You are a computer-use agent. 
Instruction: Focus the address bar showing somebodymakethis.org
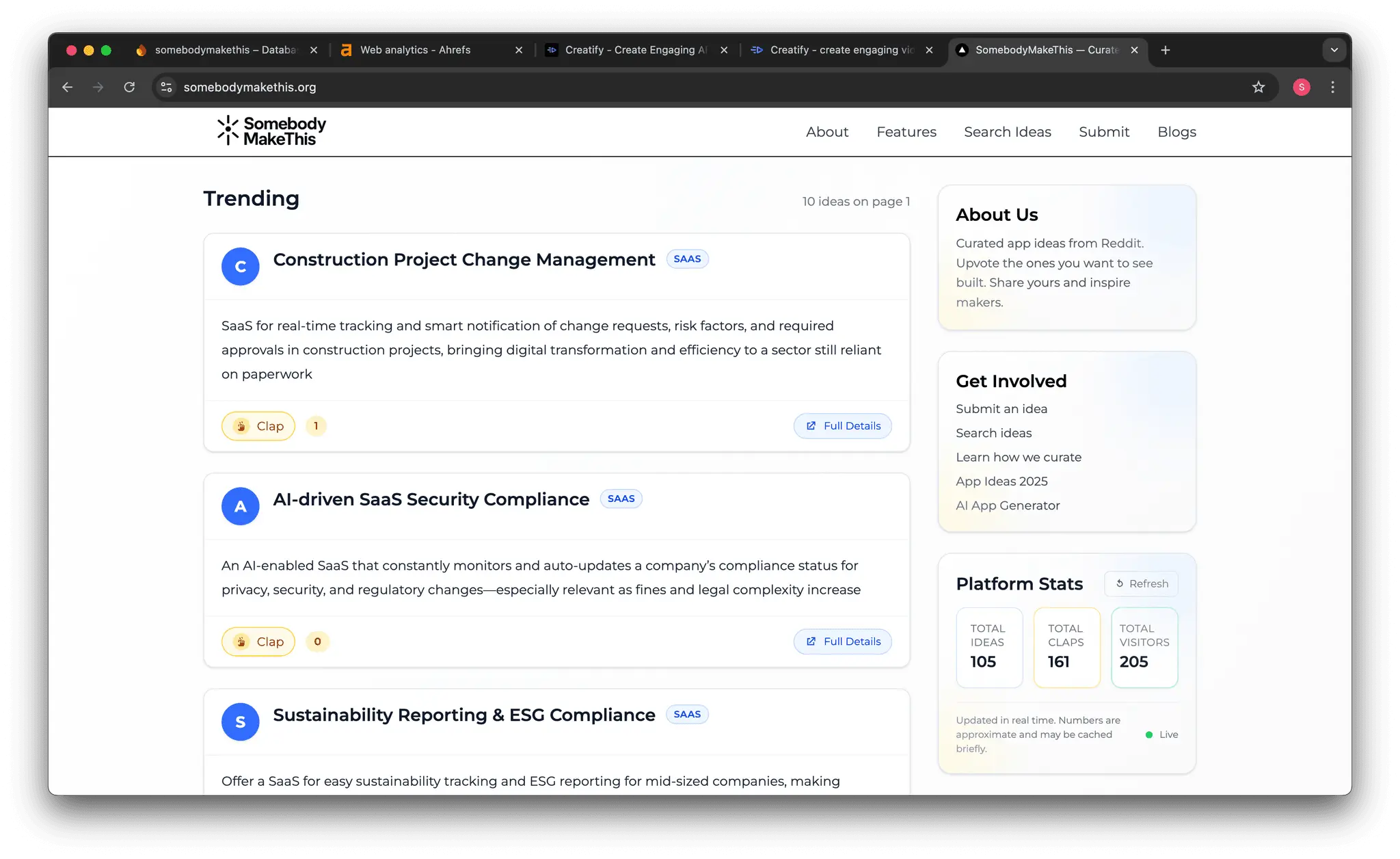(711, 87)
